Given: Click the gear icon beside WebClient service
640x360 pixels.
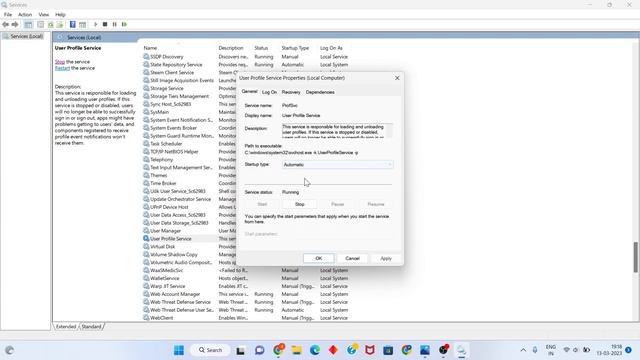Looking at the screenshot, I should point(146,318).
